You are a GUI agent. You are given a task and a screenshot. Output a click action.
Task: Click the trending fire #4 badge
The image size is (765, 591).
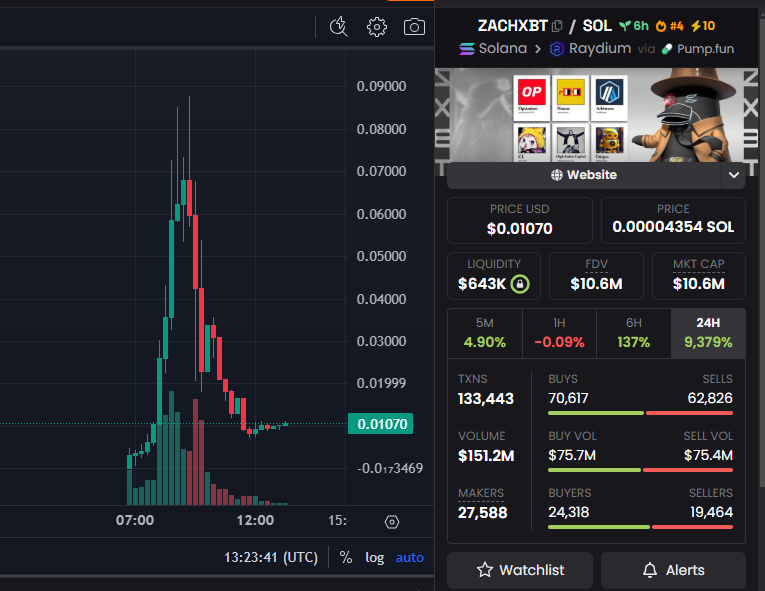(x=669, y=26)
